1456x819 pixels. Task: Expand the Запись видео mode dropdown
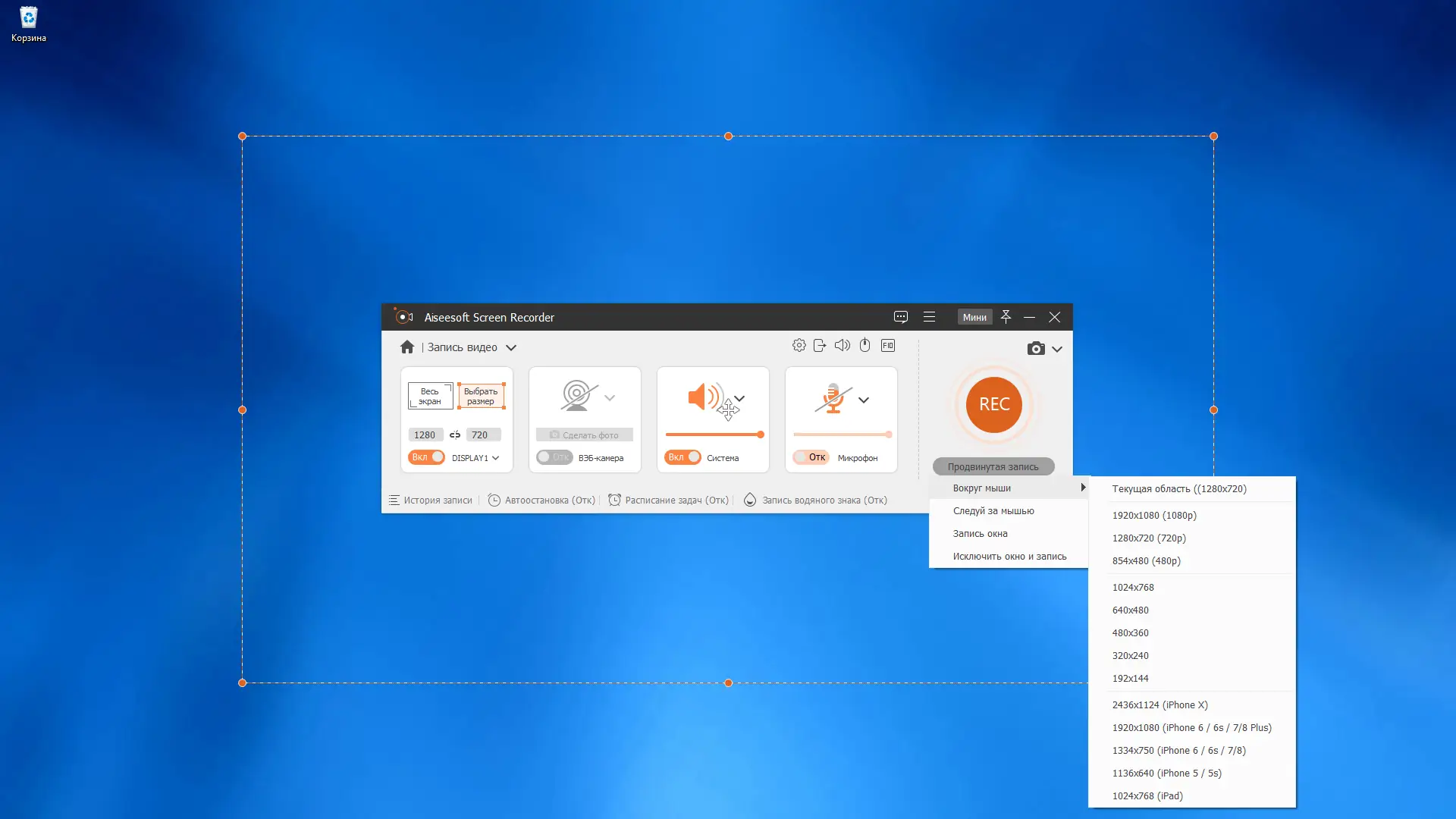point(511,348)
